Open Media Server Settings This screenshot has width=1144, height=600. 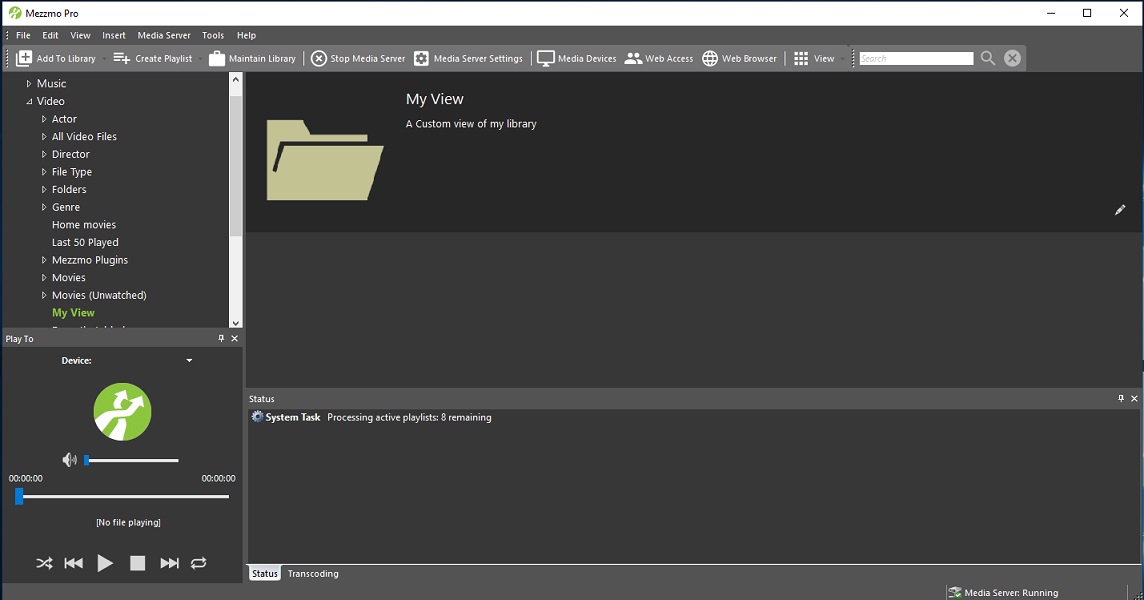click(x=468, y=58)
